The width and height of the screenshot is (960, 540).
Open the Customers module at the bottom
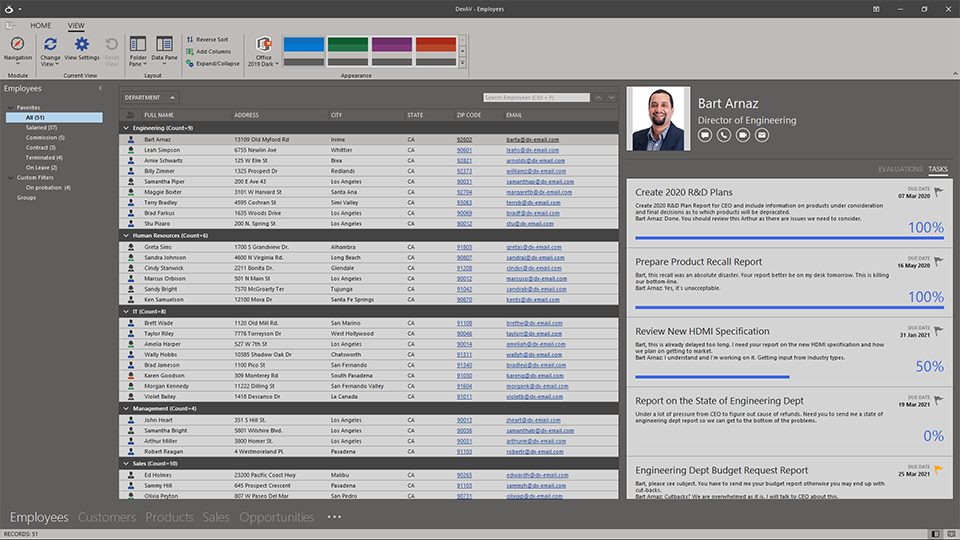coord(107,517)
